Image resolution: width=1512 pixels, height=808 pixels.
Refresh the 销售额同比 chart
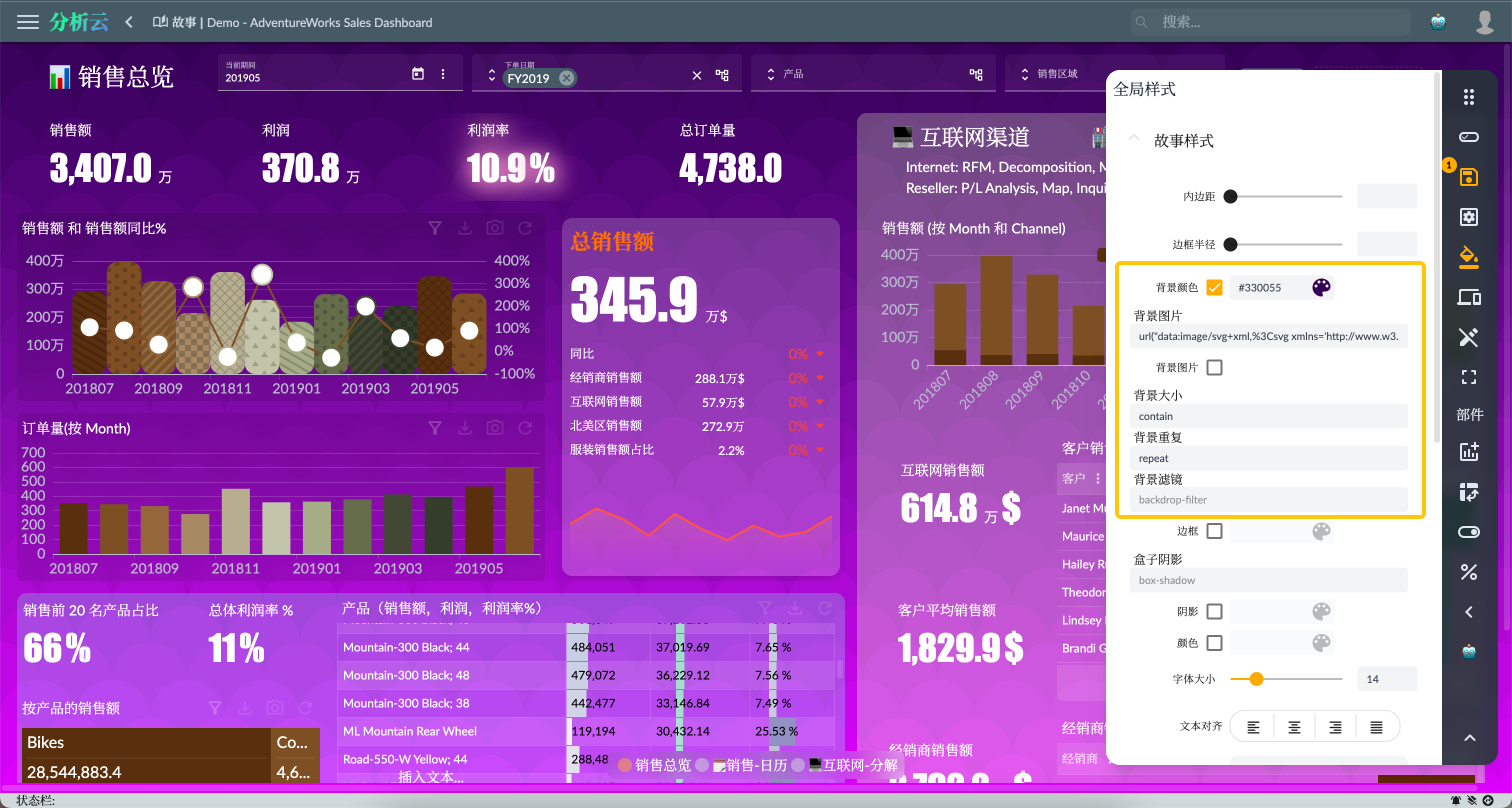(524, 227)
